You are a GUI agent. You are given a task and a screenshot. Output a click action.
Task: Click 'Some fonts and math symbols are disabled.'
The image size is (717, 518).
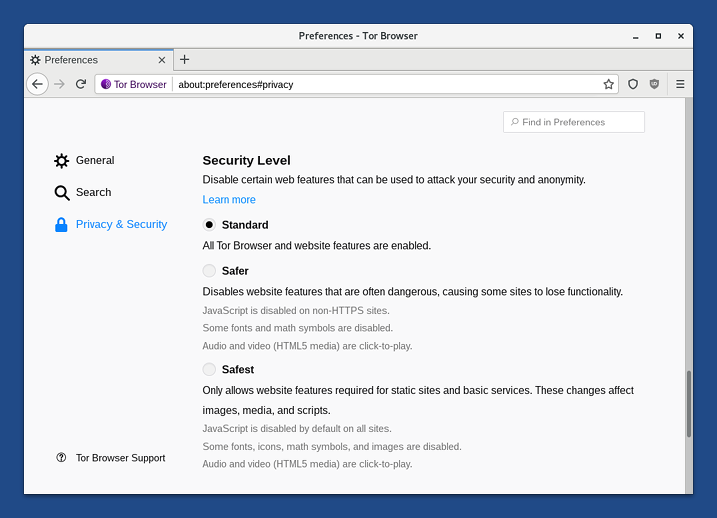point(298,328)
